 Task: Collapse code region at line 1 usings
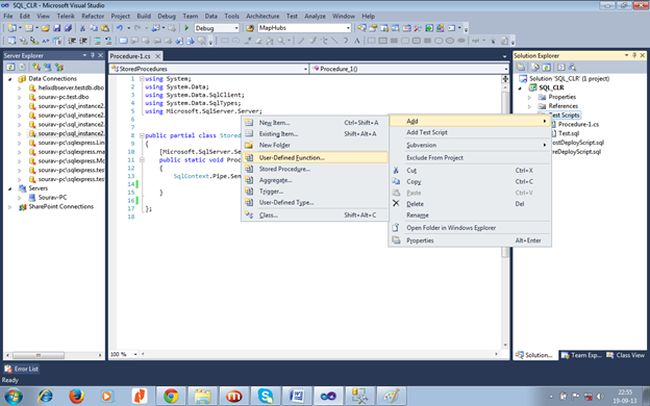141,79
